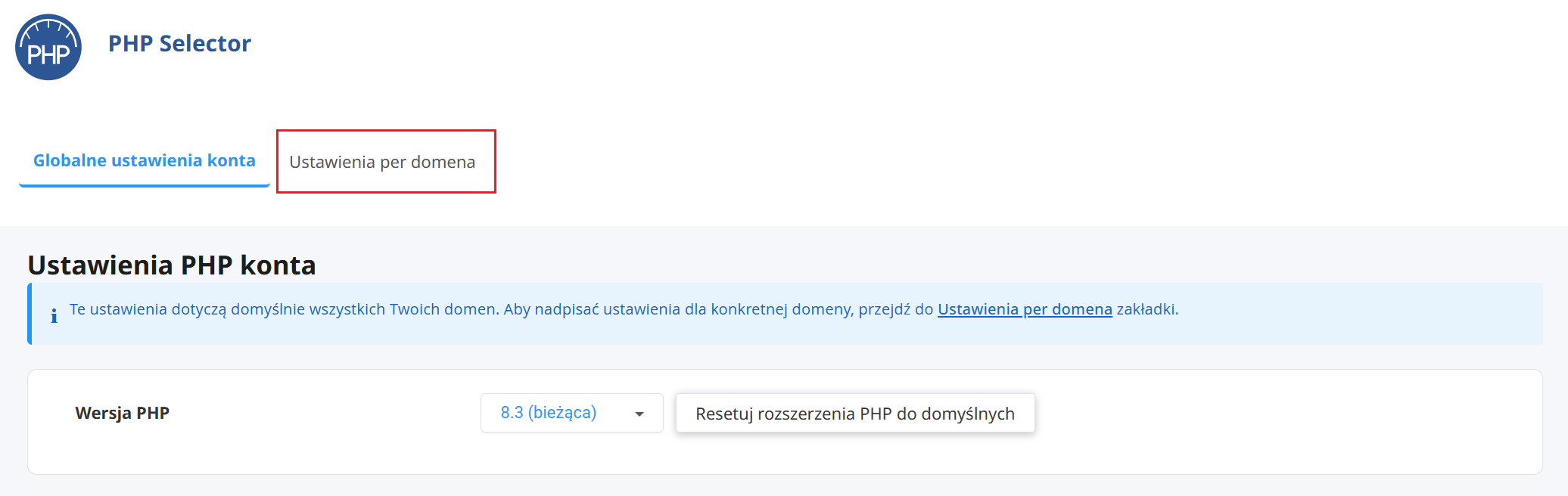Click the info icon in the blue banner
The image size is (1568, 496).
(54, 316)
